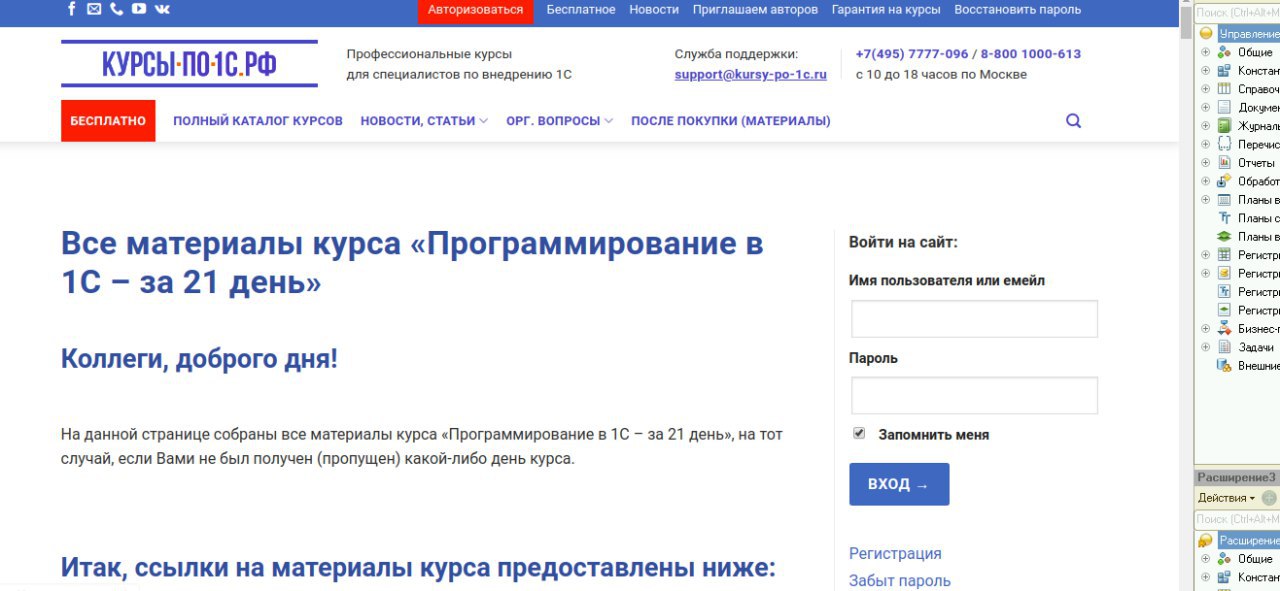1280x591 pixels.
Task: Focus the Имя пользователя или емейл field
Action: click(974, 319)
